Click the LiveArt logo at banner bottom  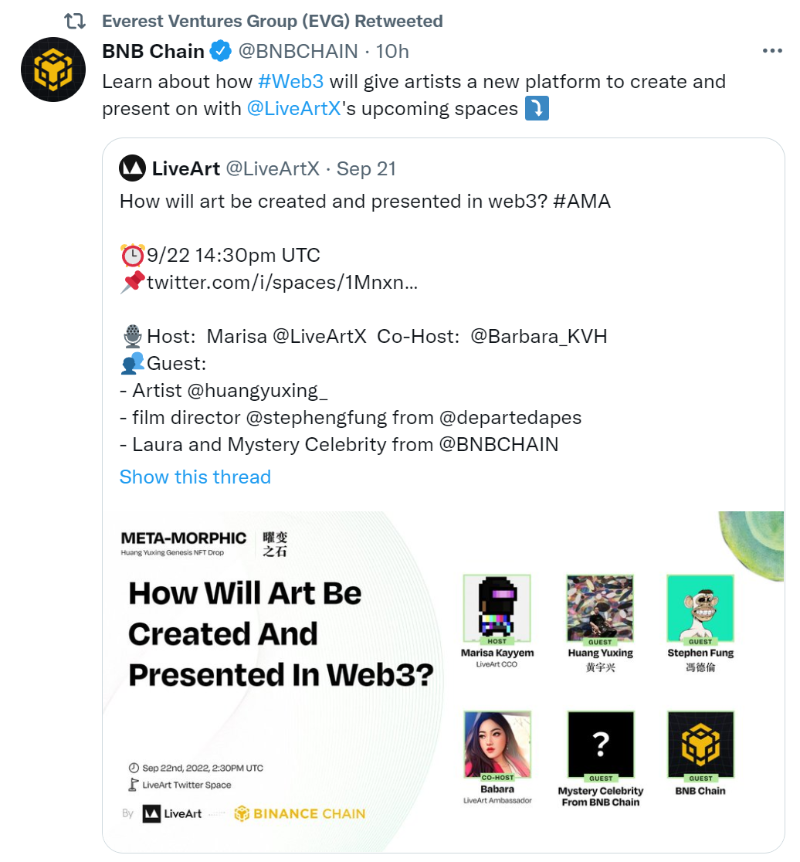(x=172, y=814)
